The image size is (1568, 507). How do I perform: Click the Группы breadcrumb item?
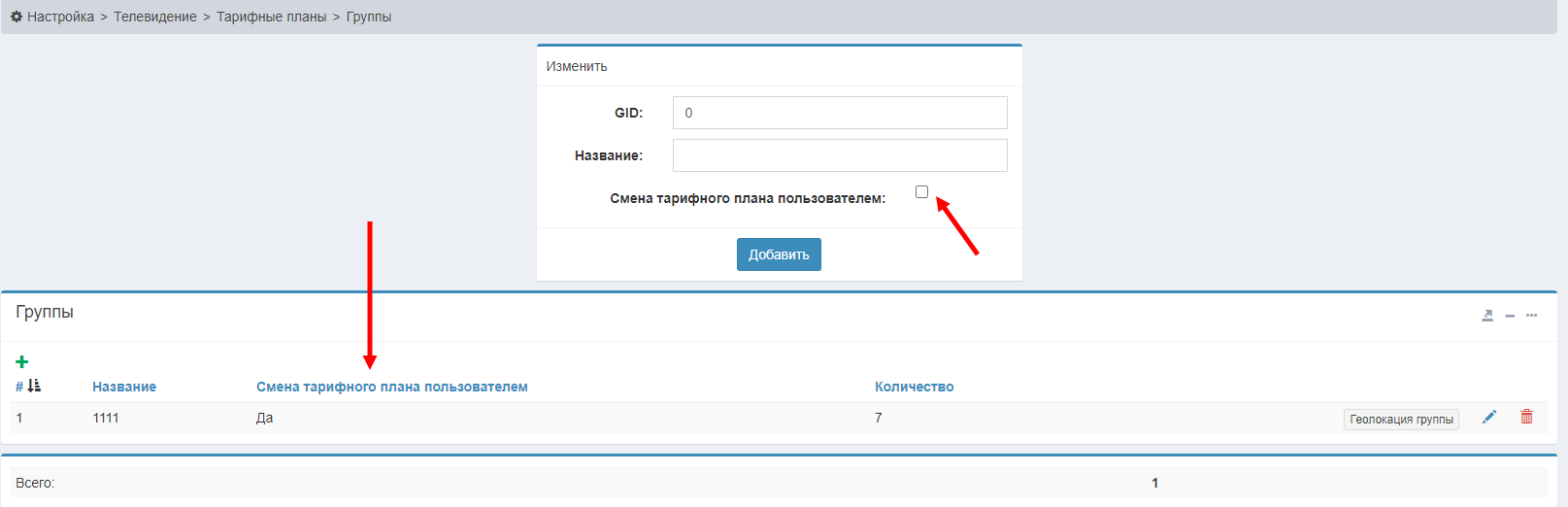(369, 17)
